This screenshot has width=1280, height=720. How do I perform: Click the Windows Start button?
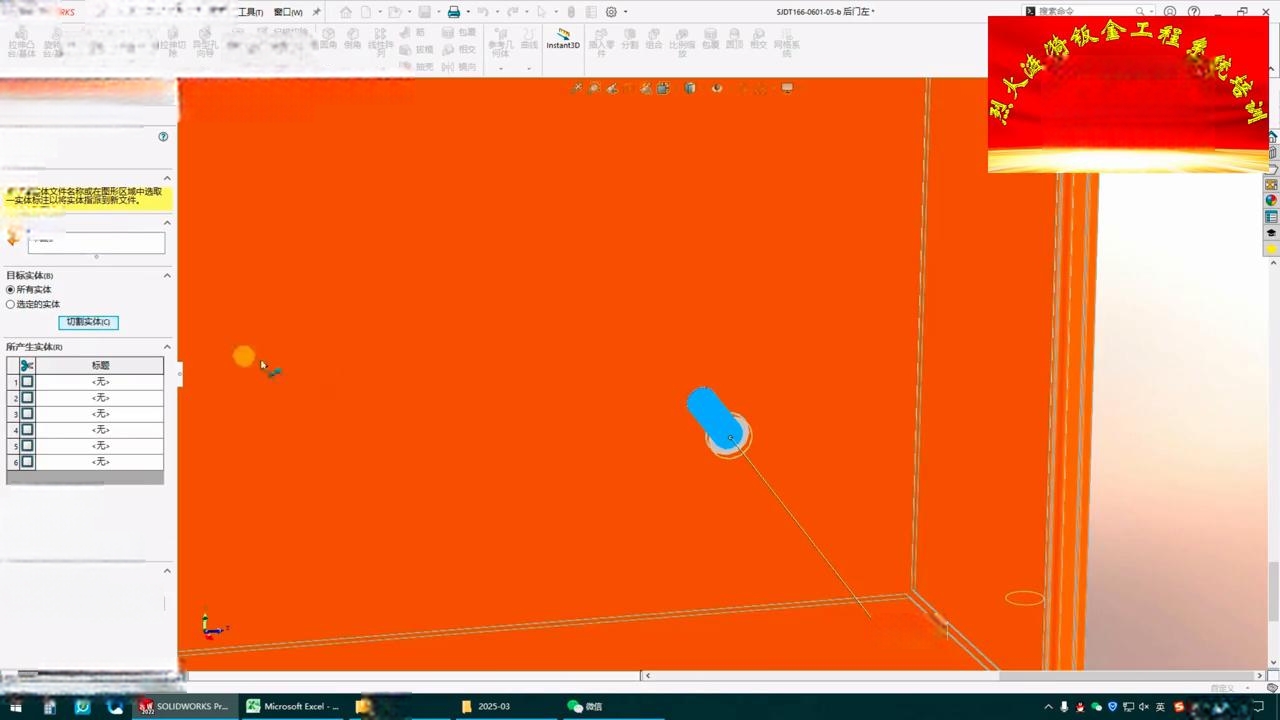tap(16, 707)
